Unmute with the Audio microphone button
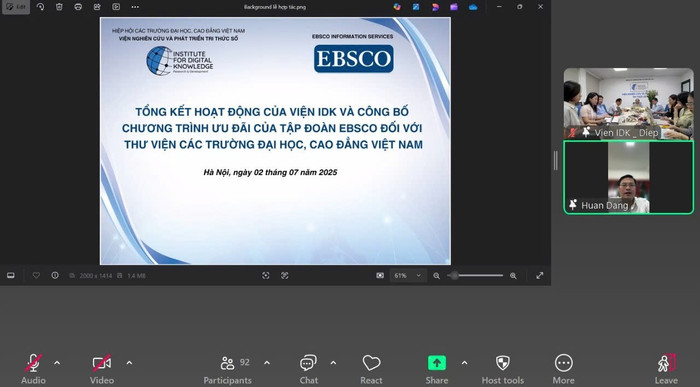This screenshot has width=700, height=387. [33, 369]
